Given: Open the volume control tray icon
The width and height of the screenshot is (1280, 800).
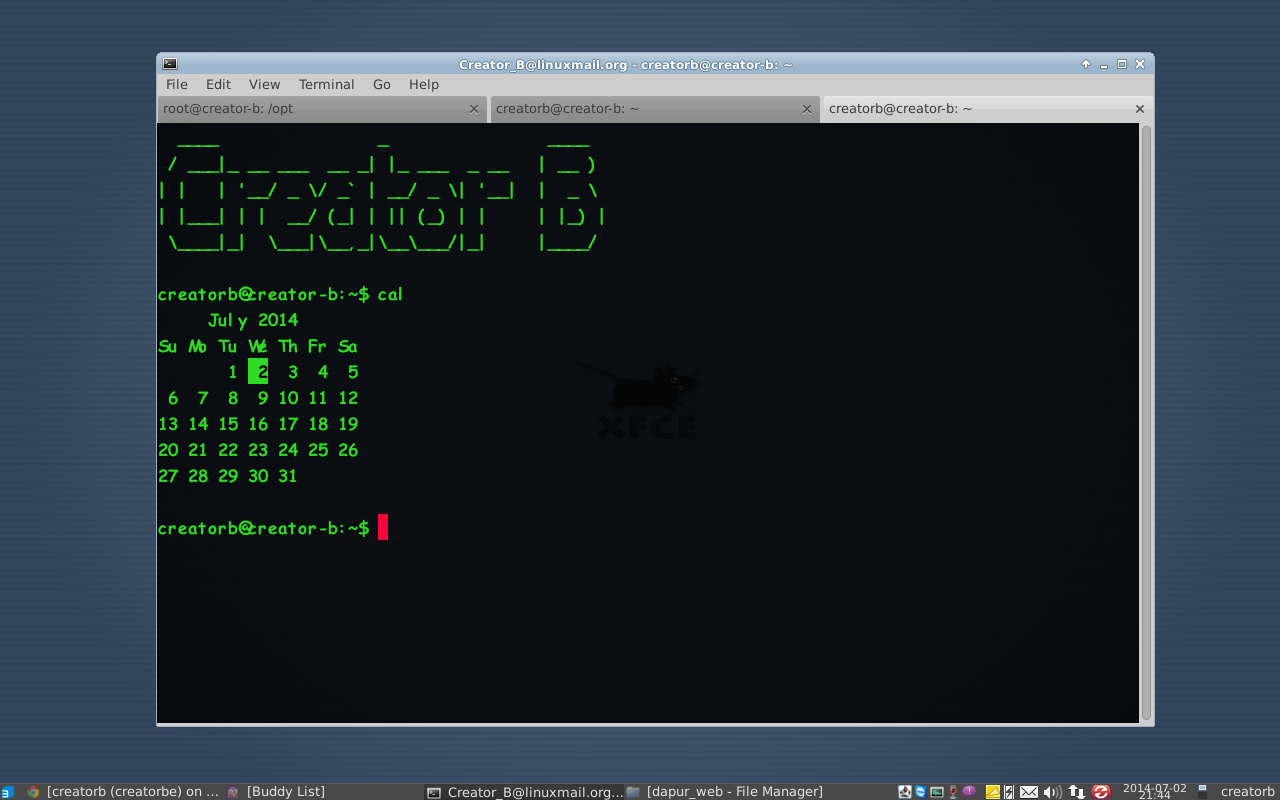Looking at the screenshot, I should click(1050, 791).
